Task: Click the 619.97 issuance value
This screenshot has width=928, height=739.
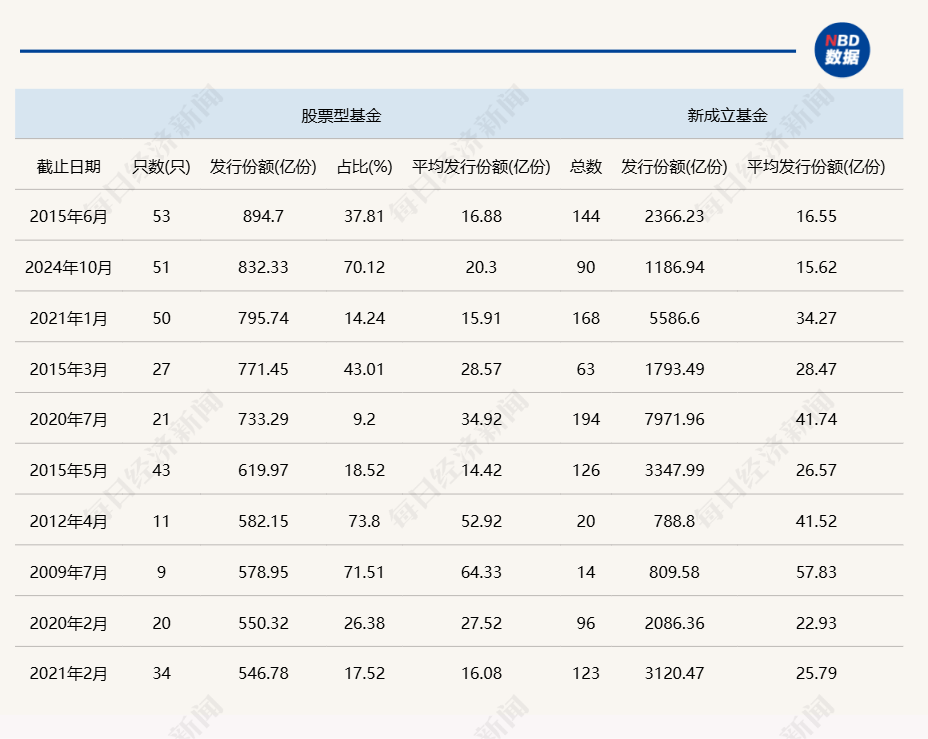Action: [x=263, y=470]
